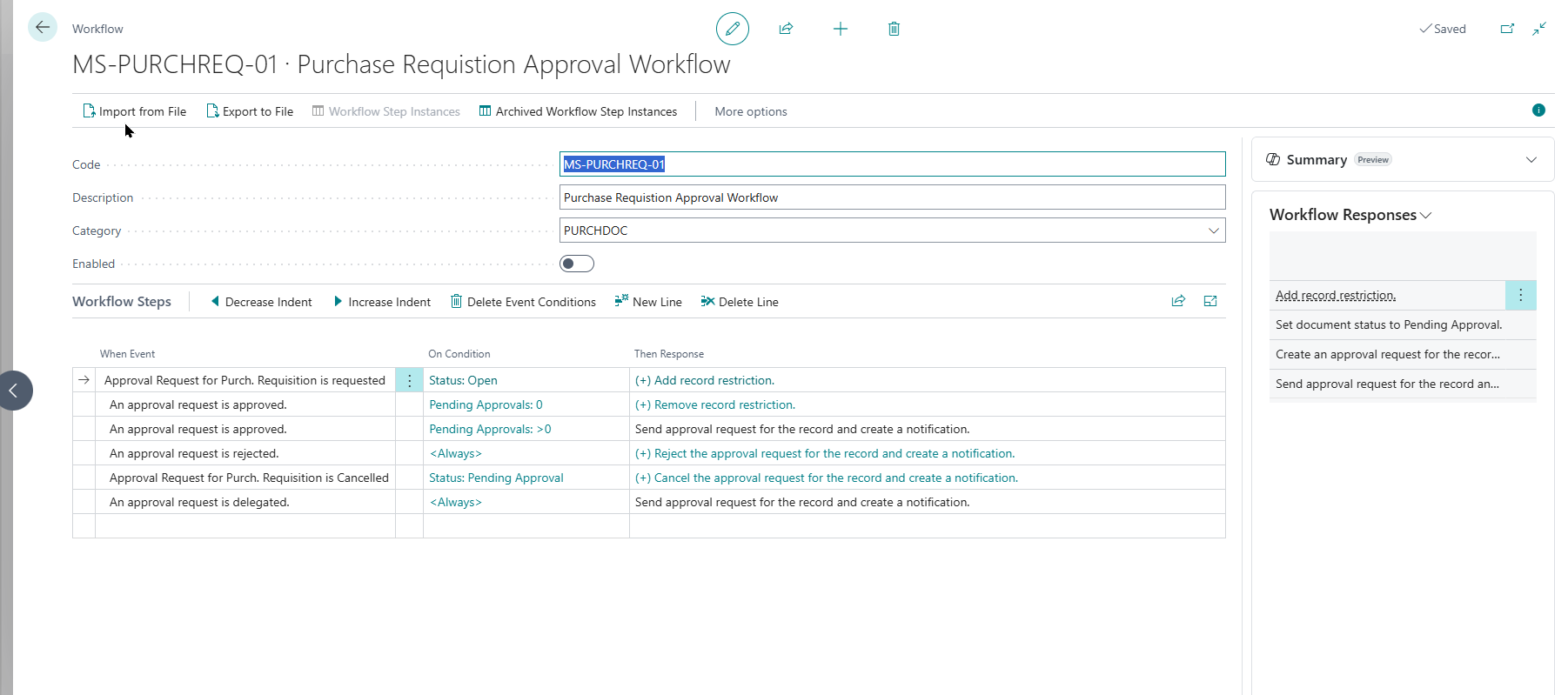This screenshot has width=1568, height=695.
Task: Click Import from File
Action: pos(134,111)
